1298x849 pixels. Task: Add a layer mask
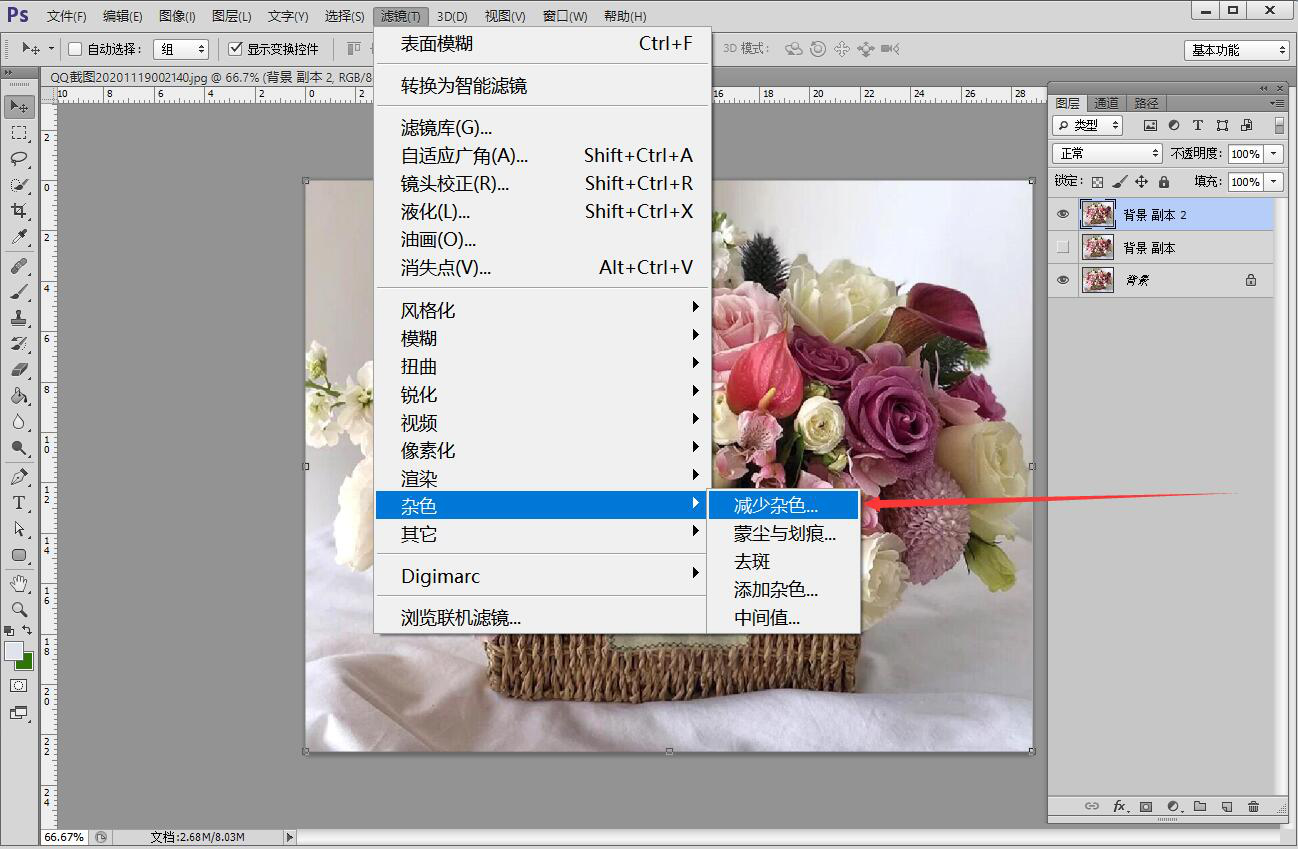[1146, 806]
